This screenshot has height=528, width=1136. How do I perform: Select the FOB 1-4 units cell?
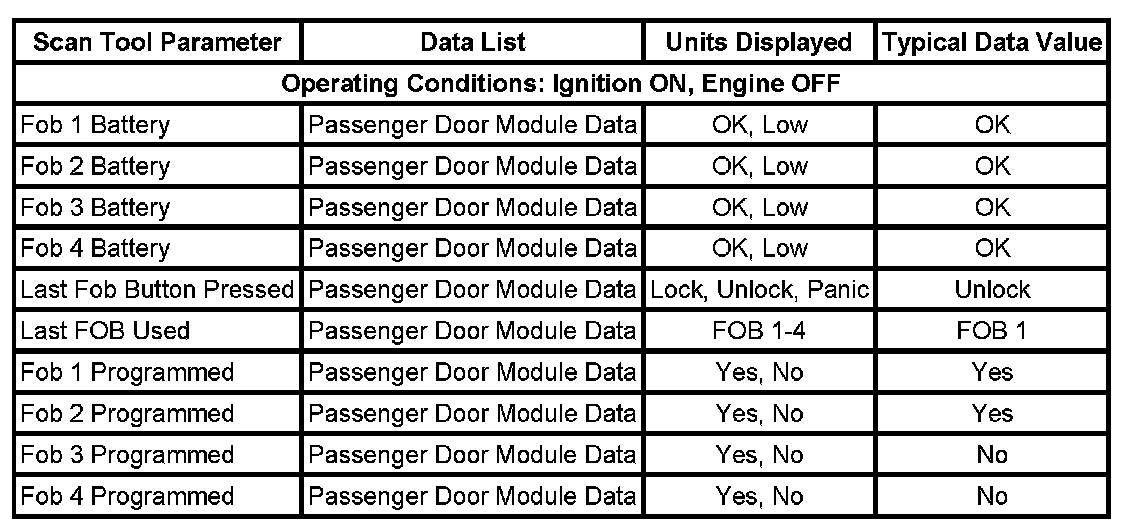tap(760, 331)
